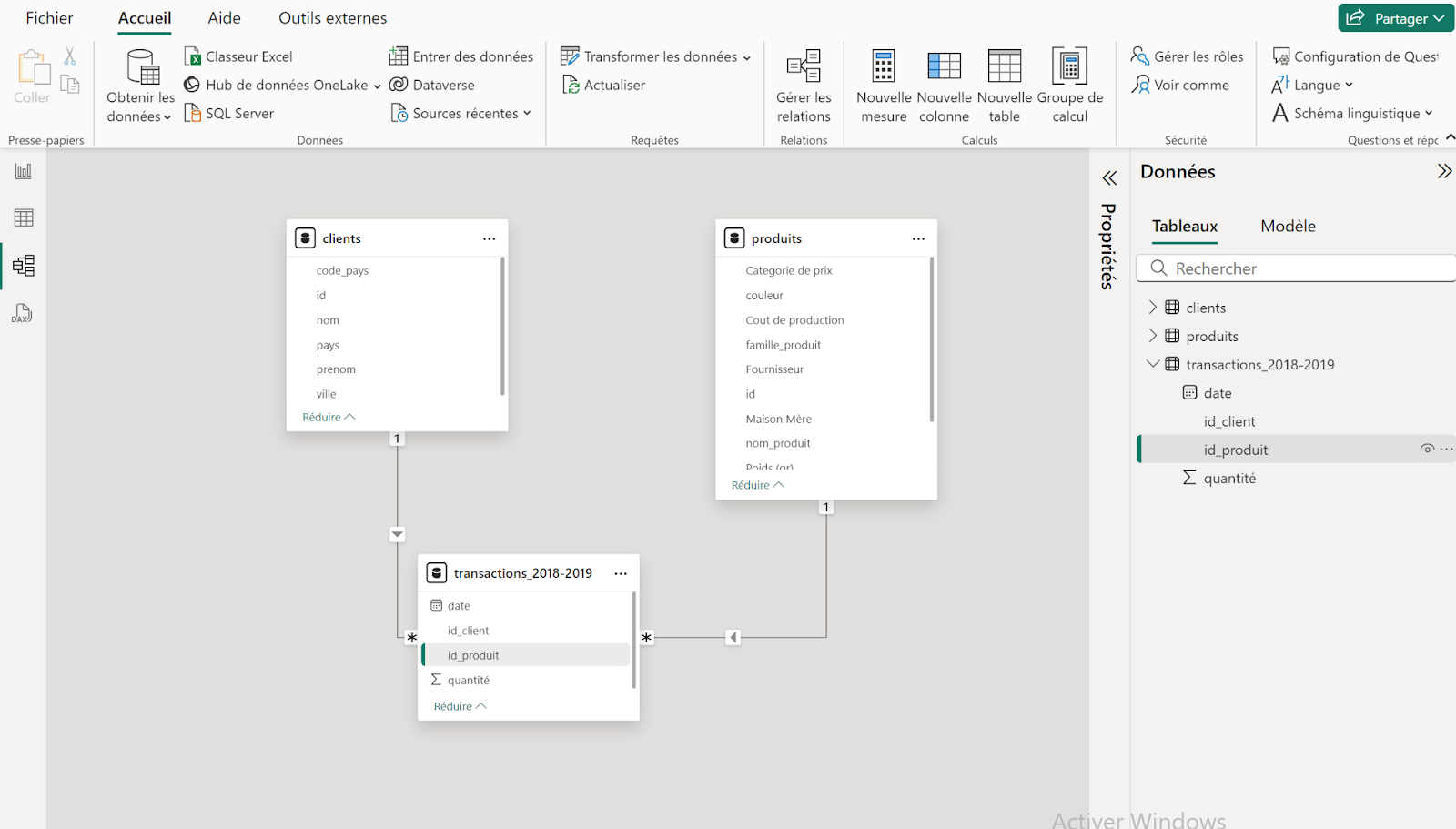Collapse transactions_2018-2019 in Données pane
This screenshot has height=829, width=1456.
click(x=1153, y=364)
